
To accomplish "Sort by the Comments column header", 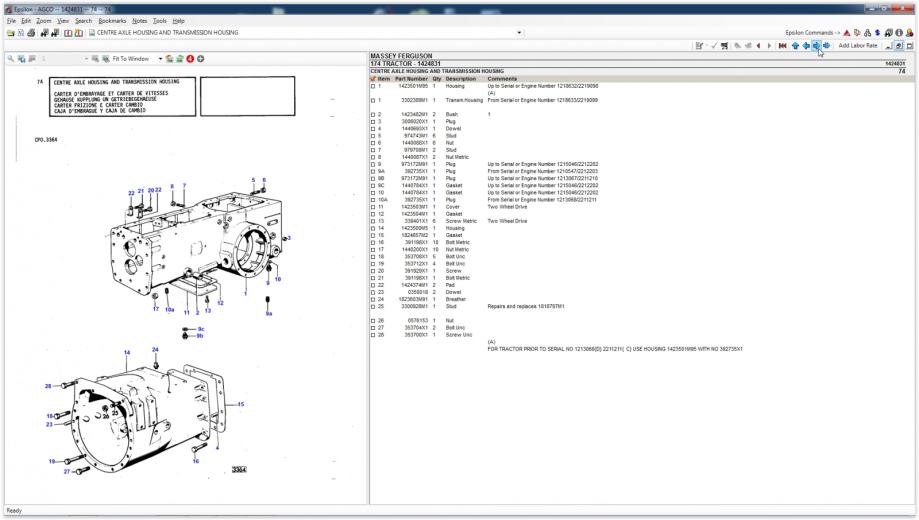I will point(502,79).
